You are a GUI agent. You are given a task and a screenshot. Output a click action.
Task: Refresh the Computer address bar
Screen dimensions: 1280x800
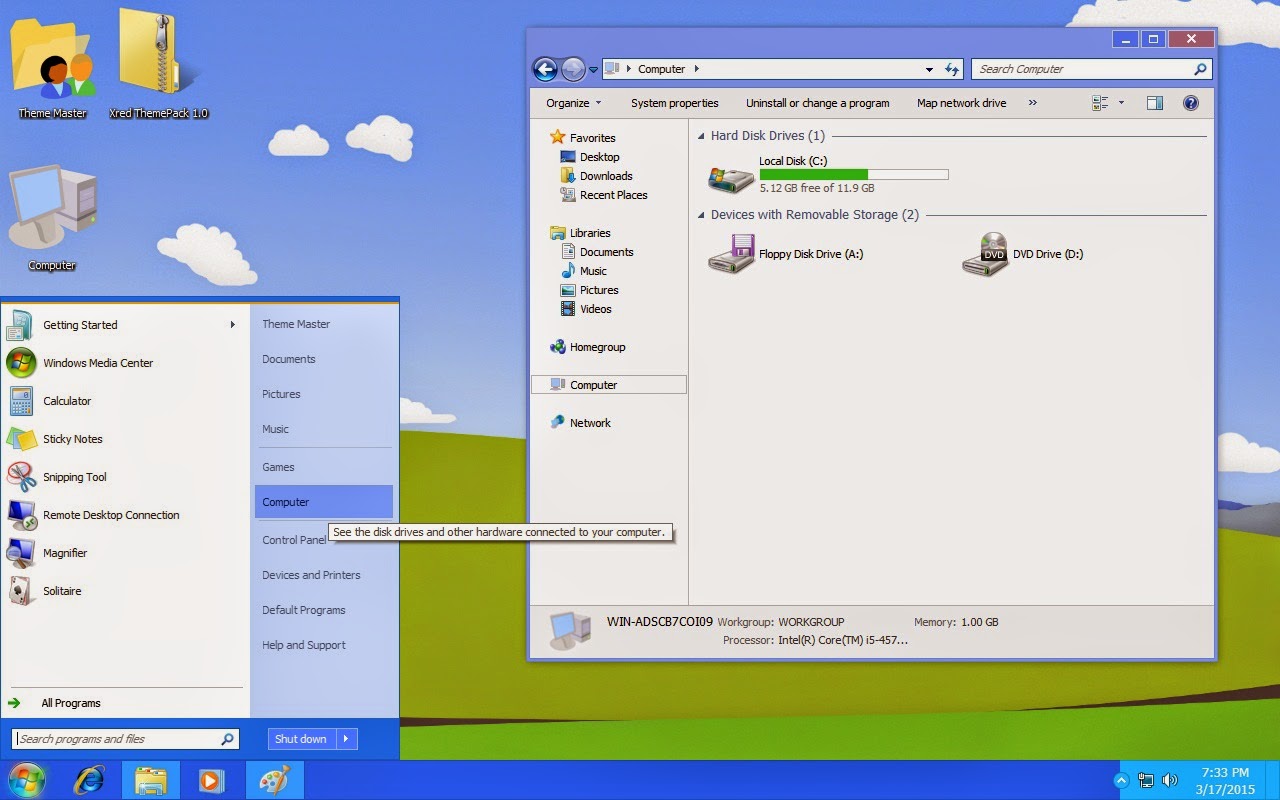[x=952, y=69]
